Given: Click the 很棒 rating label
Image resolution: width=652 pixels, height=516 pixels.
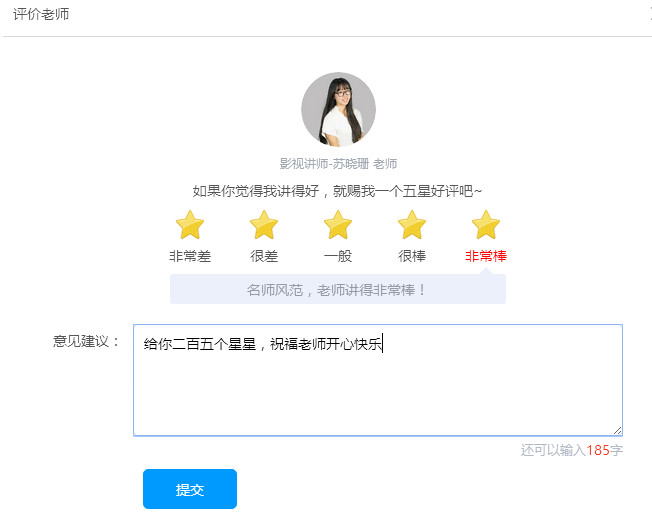Looking at the screenshot, I should (x=412, y=256).
